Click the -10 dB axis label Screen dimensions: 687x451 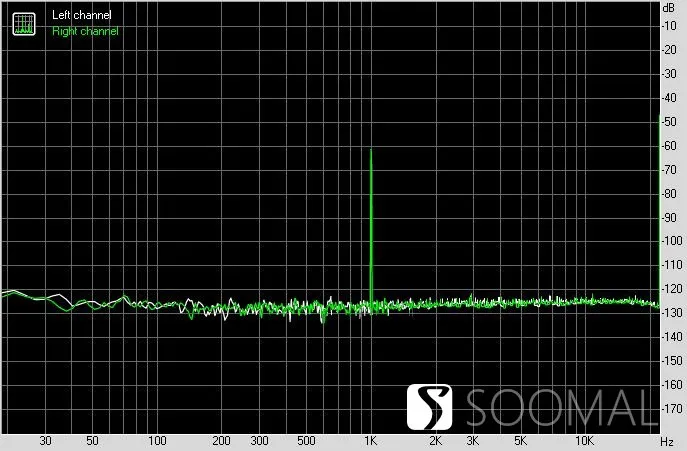pyautogui.click(x=669, y=26)
